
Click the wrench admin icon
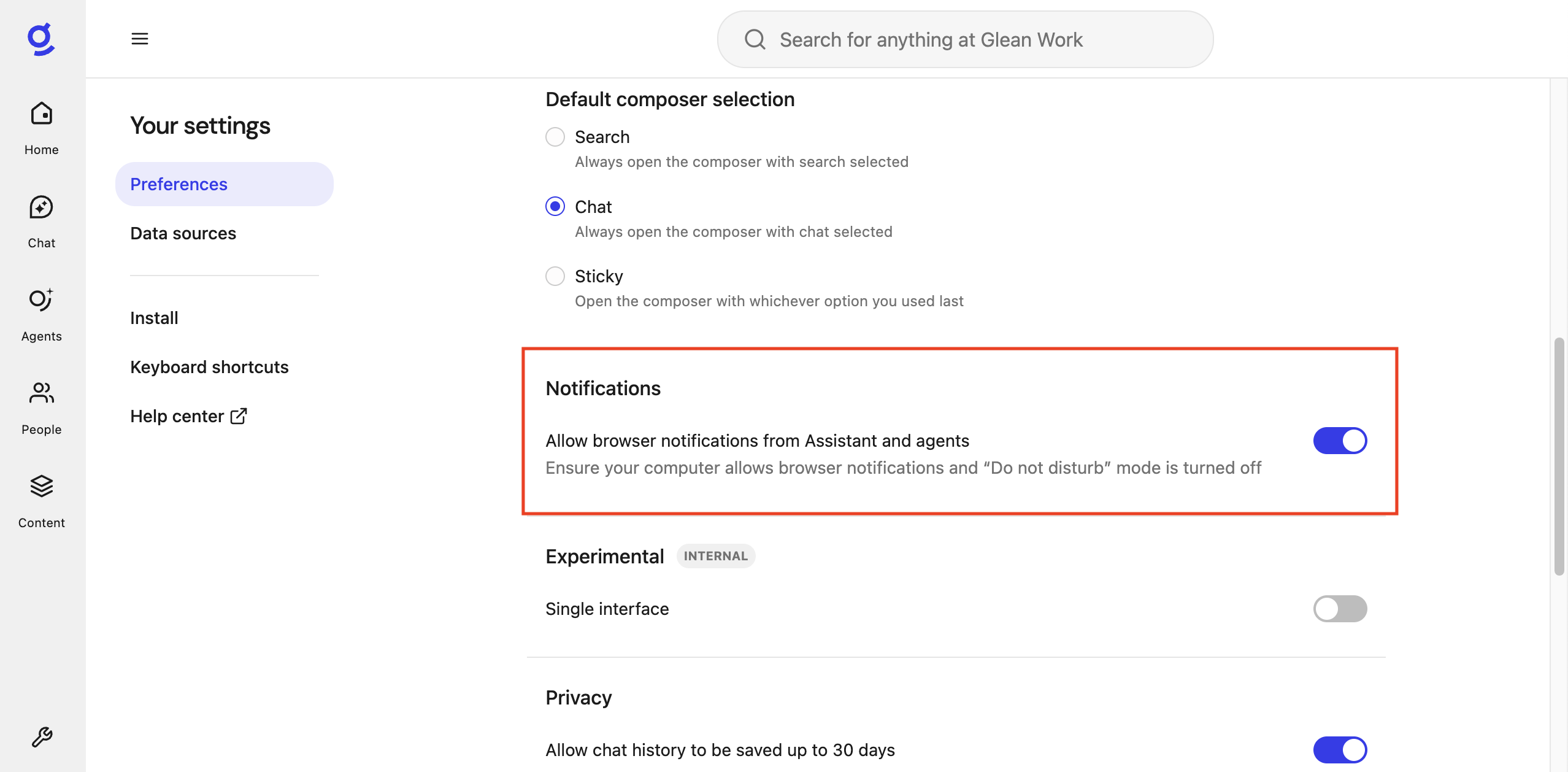(42, 736)
